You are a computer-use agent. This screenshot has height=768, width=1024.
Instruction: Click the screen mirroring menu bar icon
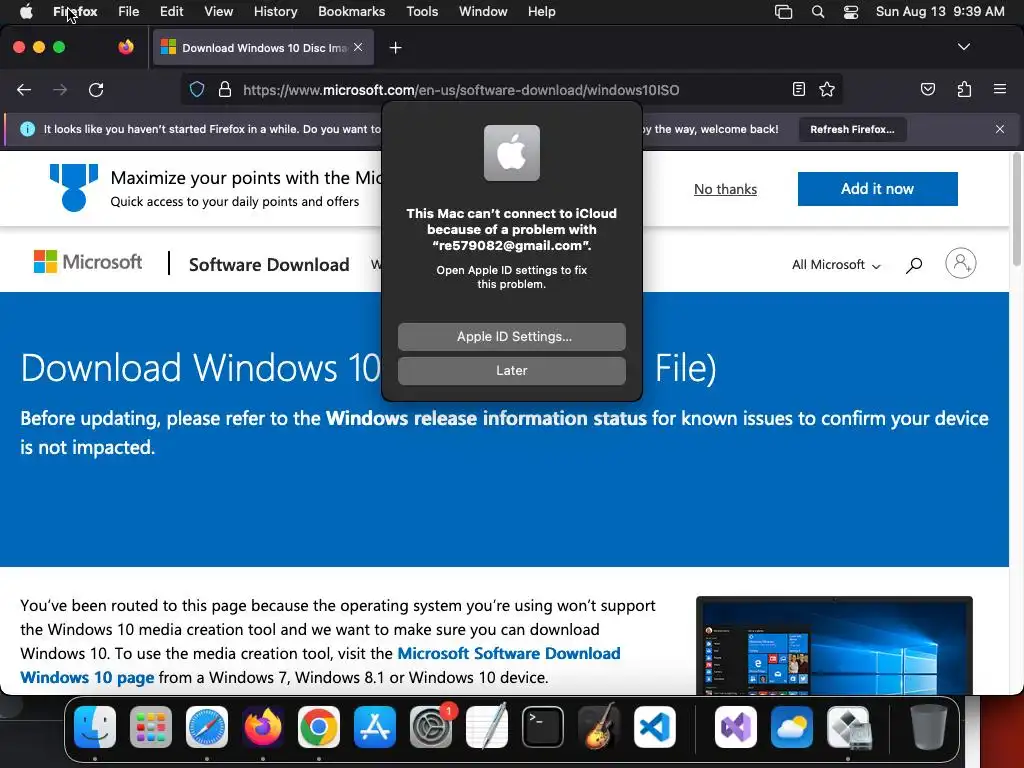click(784, 12)
